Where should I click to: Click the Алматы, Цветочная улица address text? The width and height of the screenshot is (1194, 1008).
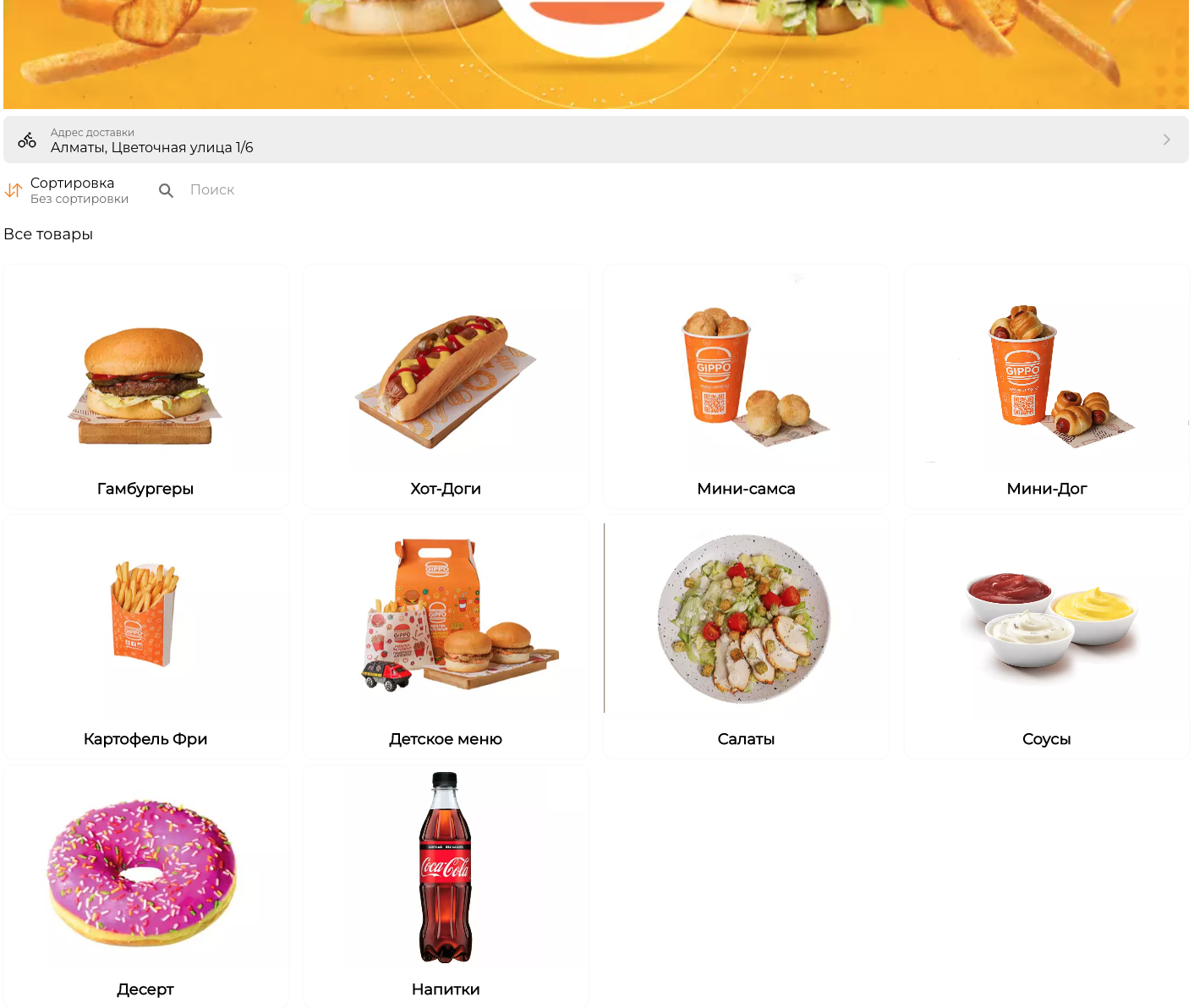pos(152,147)
